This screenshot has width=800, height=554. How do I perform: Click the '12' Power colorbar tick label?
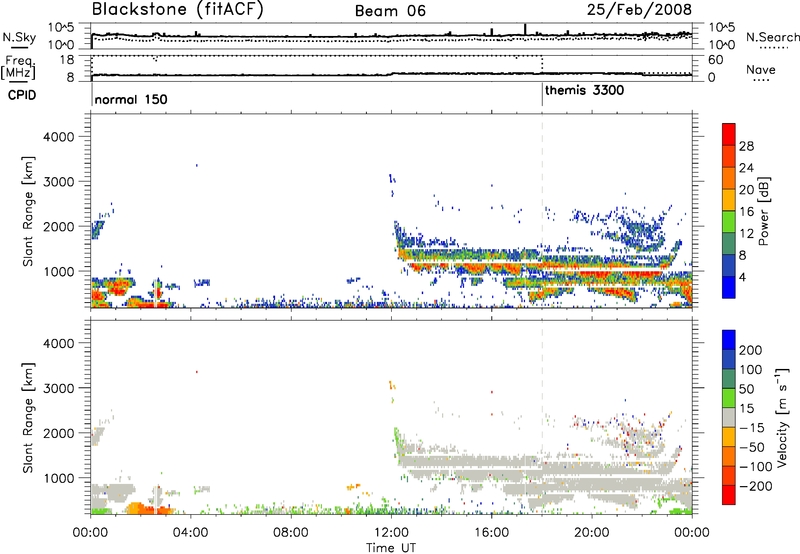tap(746, 234)
